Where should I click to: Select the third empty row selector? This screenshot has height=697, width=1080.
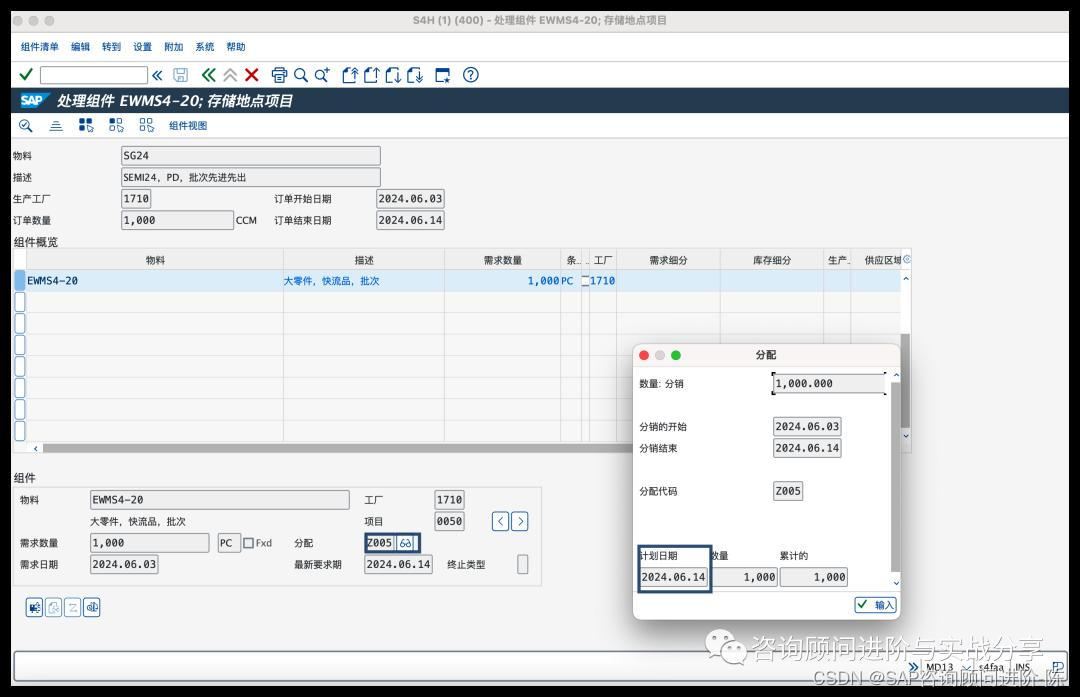click(20, 345)
